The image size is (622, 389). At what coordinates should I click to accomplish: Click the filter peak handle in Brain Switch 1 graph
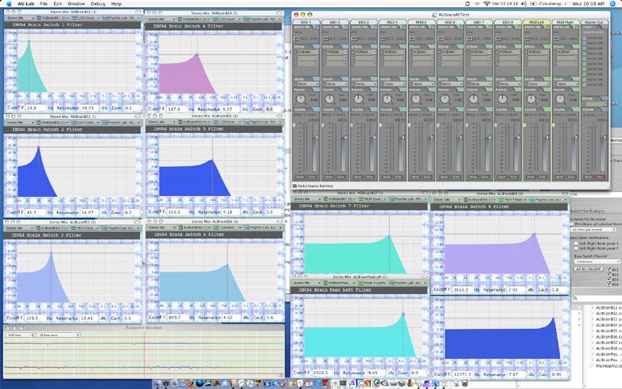tap(29, 41)
